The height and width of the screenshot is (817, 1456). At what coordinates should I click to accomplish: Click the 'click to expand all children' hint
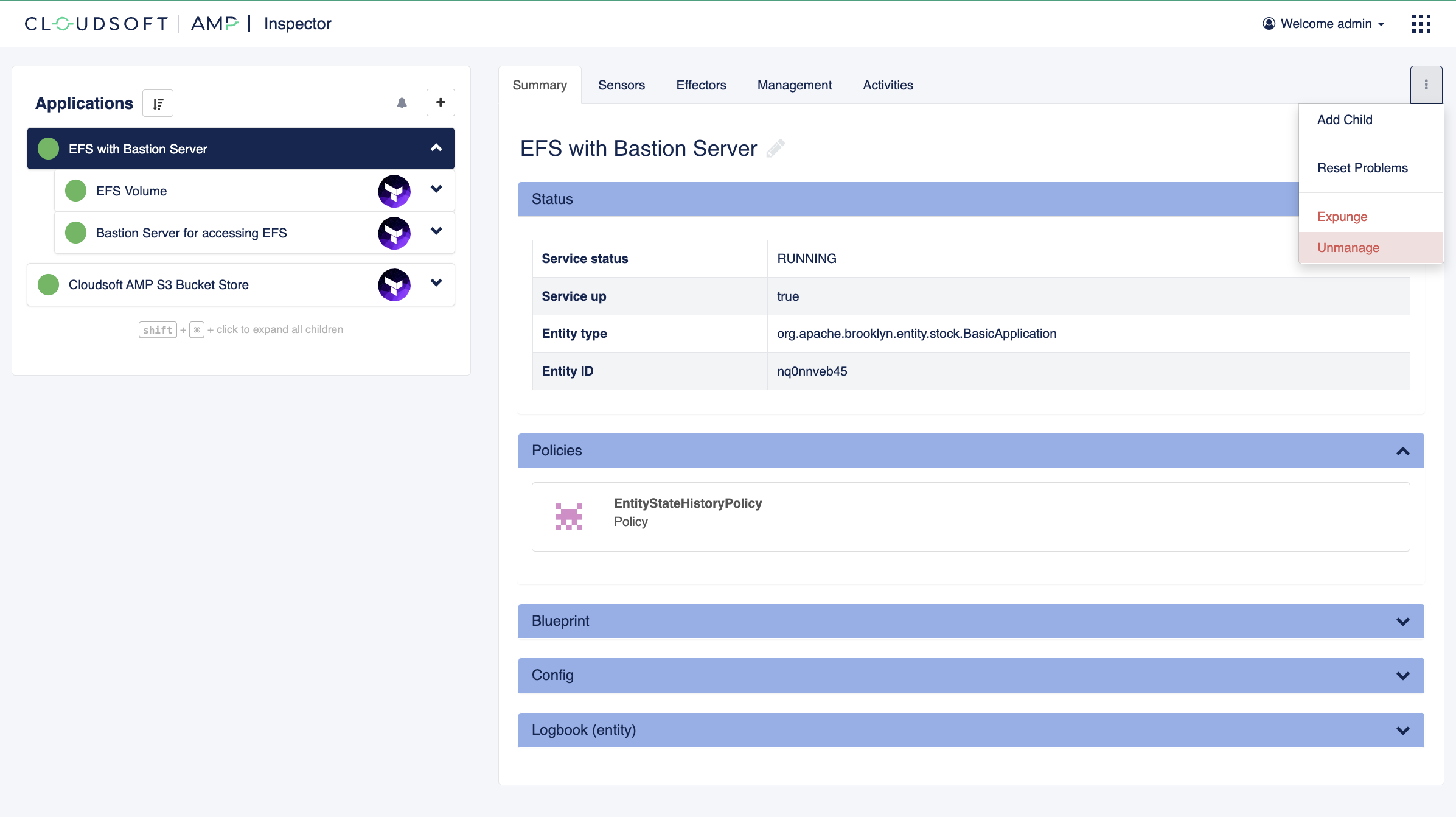(280, 329)
